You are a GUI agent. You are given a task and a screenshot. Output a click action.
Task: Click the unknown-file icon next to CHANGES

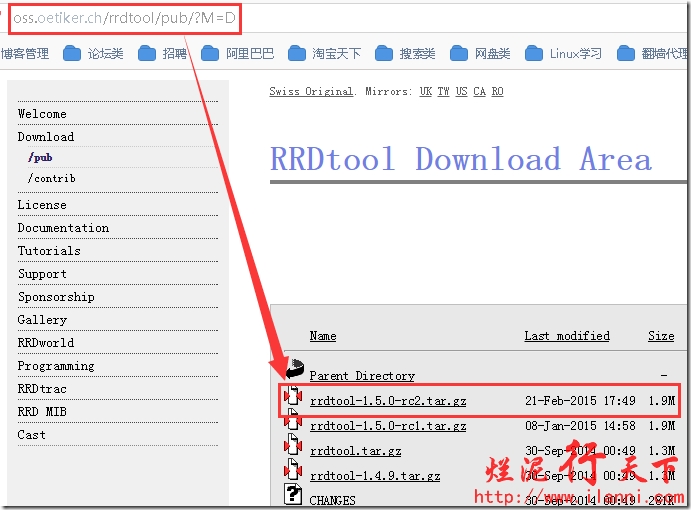(293, 494)
